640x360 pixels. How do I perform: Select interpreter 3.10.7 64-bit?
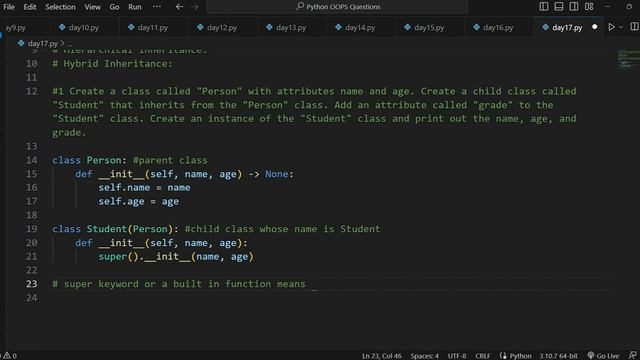pos(558,356)
